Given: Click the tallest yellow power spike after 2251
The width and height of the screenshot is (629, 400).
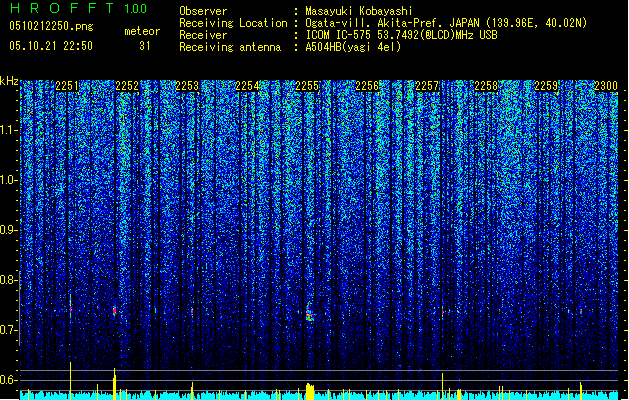Looking at the screenshot, I should 71,380.
